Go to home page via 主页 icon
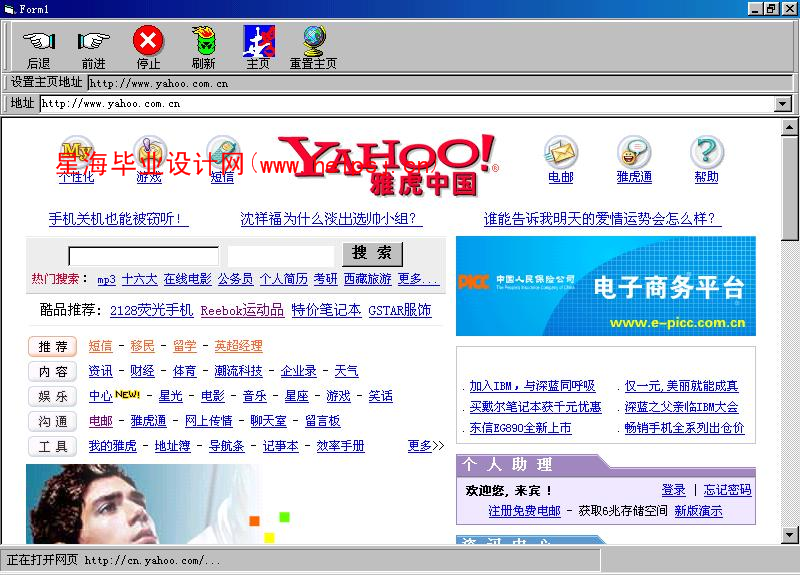Image resolution: width=800 pixels, height=575 pixels. click(259, 41)
